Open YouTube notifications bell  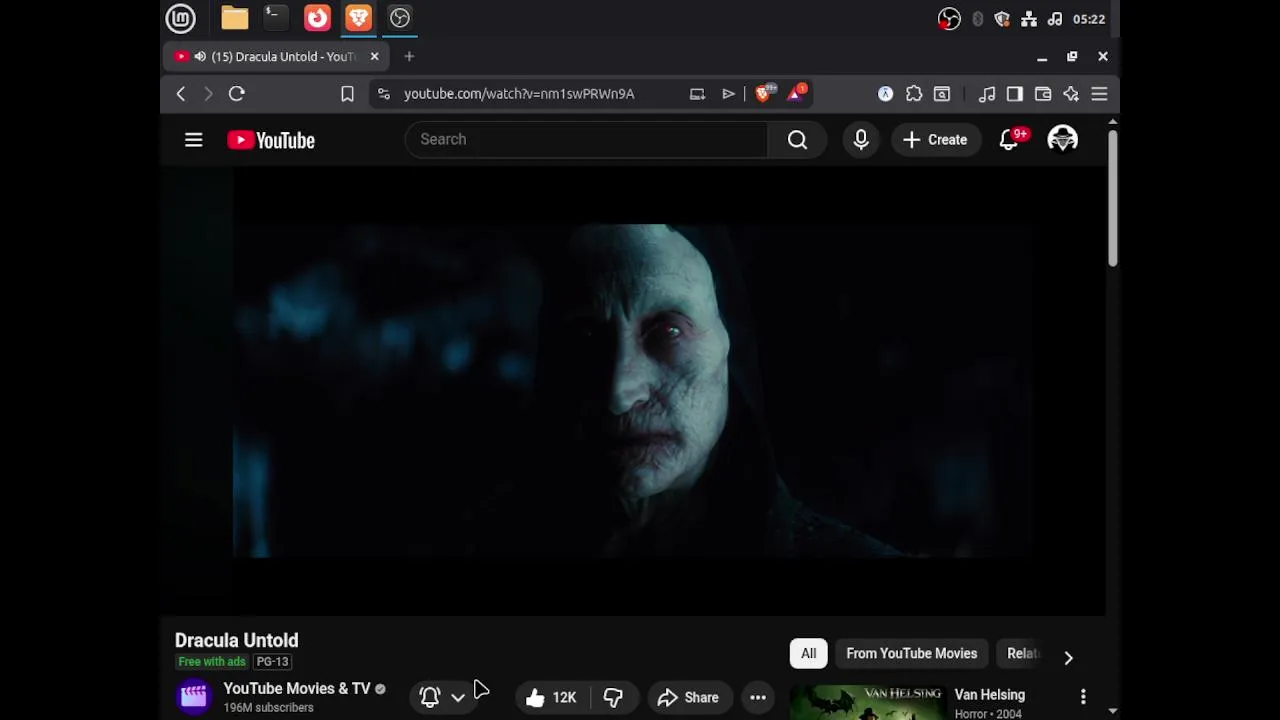(1010, 140)
